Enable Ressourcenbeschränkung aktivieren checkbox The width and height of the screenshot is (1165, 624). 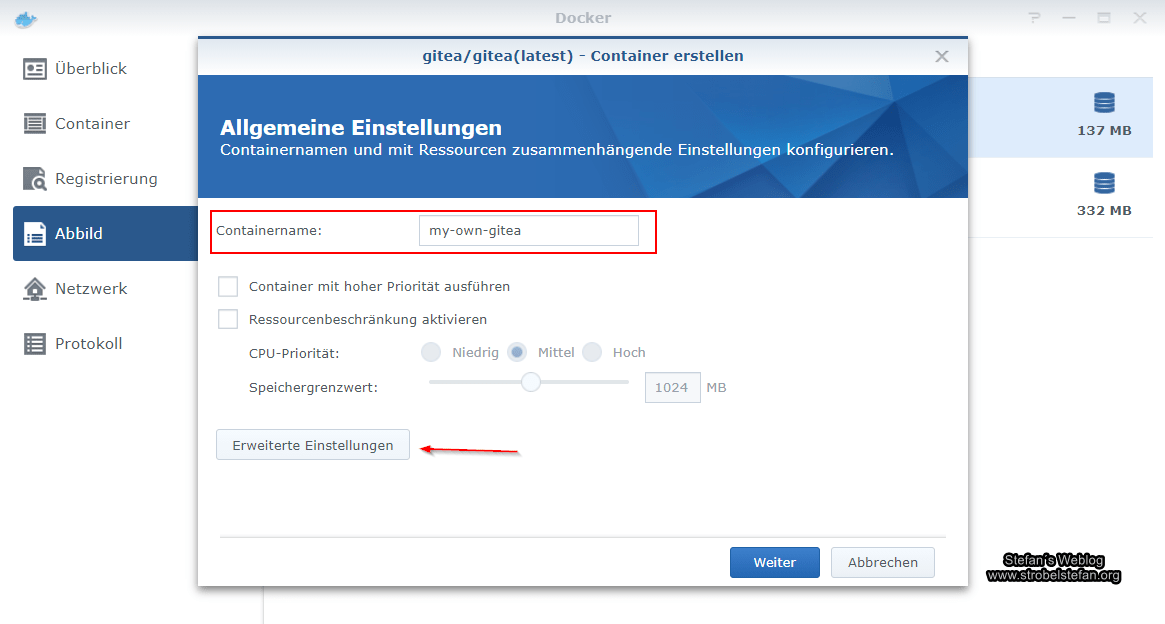click(x=229, y=320)
